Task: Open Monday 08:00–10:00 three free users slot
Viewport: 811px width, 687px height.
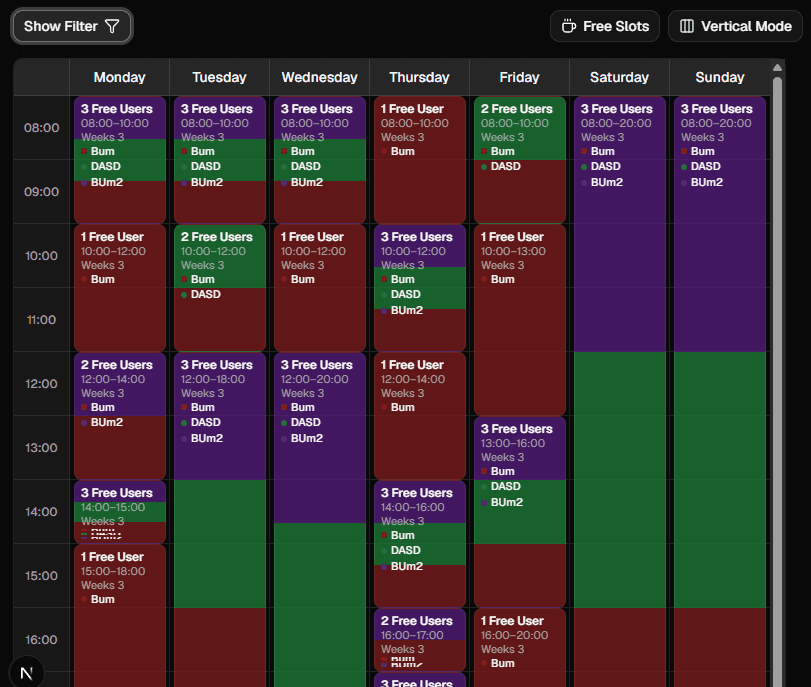Action: [x=120, y=160]
